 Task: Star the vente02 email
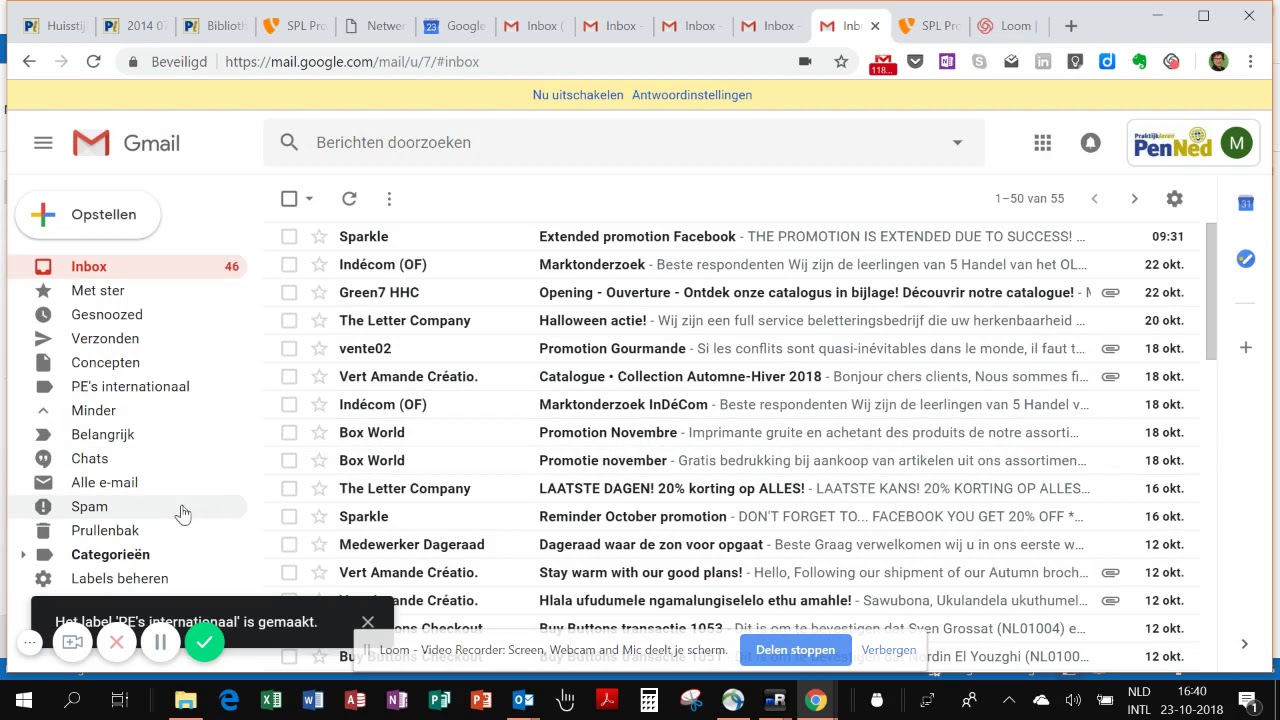coord(319,348)
